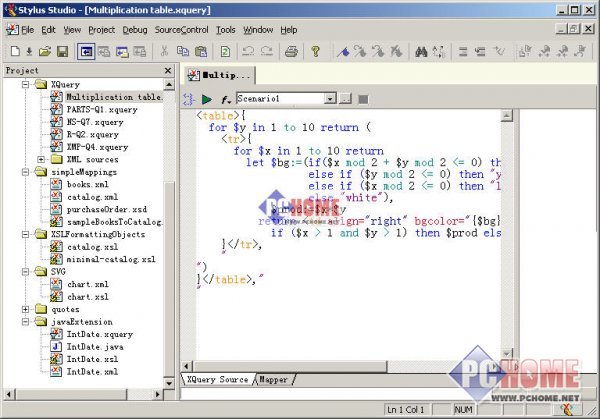Close the Project panel with X

168,70
